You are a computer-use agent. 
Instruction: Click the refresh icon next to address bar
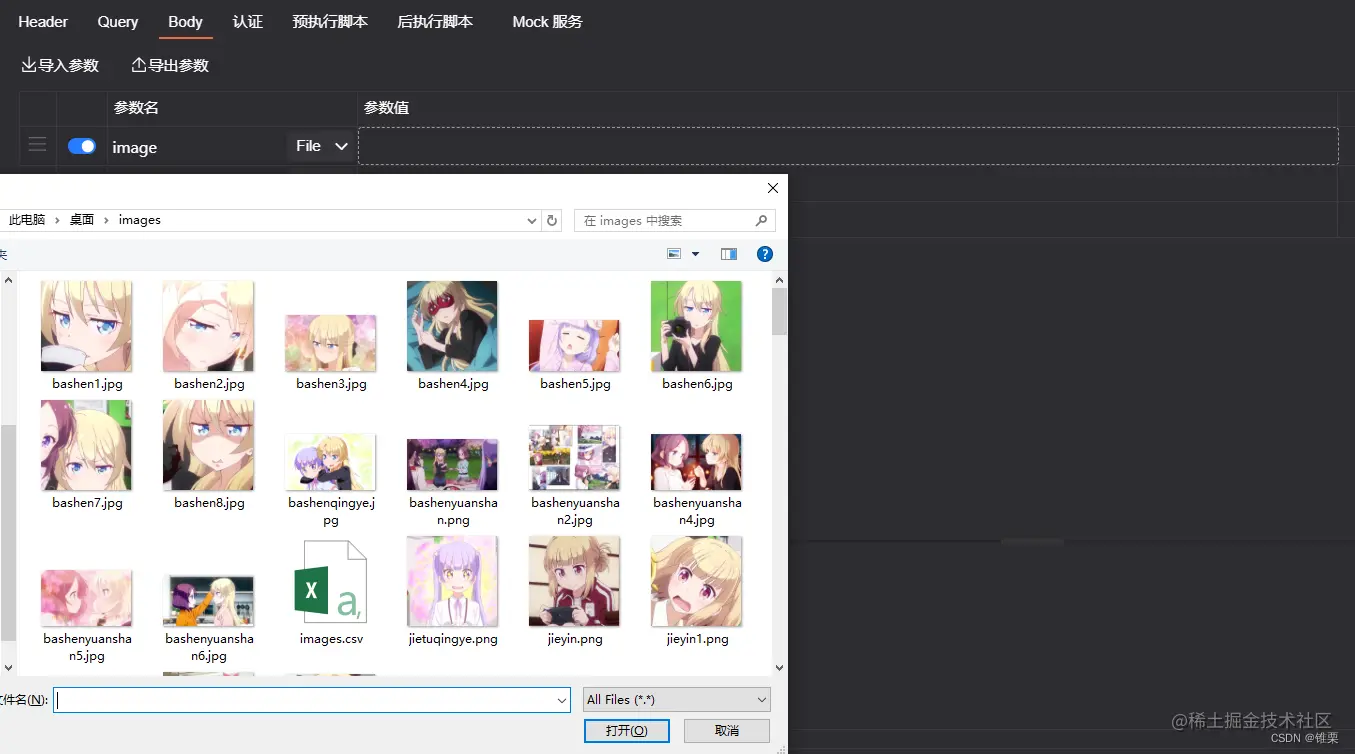click(551, 220)
